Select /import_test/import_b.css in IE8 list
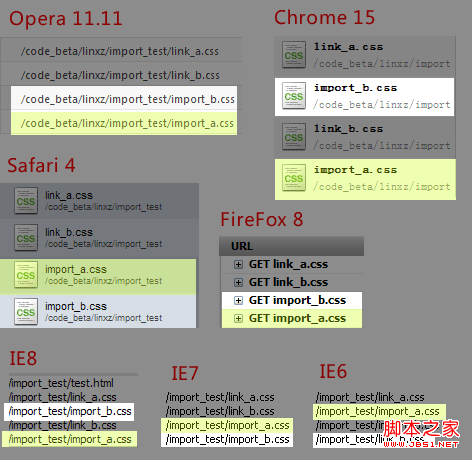The height and width of the screenshot is (460, 472). [x=69, y=412]
